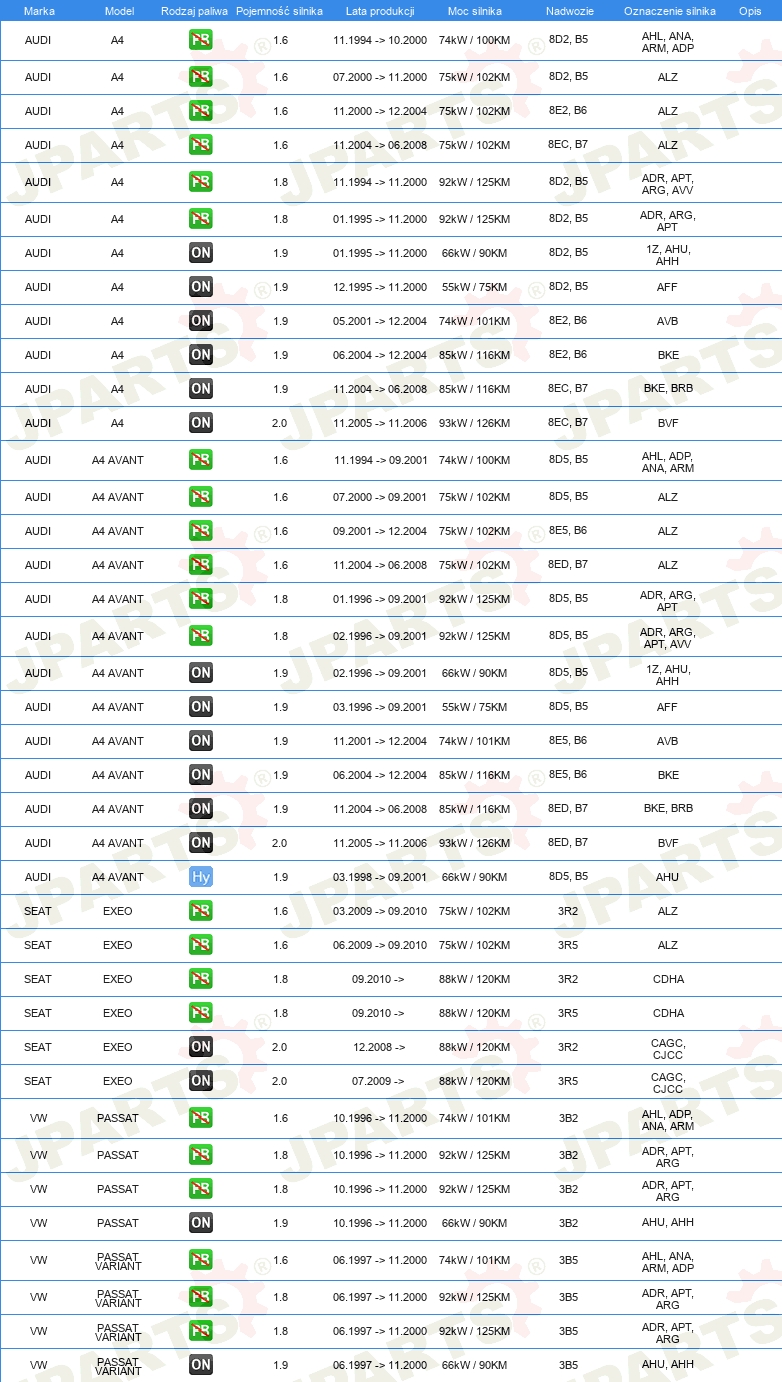Click ON icon in A4 Avant 11.2001 -> 12.2004 row
The height and width of the screenshot is (1382, 782).
201,741
